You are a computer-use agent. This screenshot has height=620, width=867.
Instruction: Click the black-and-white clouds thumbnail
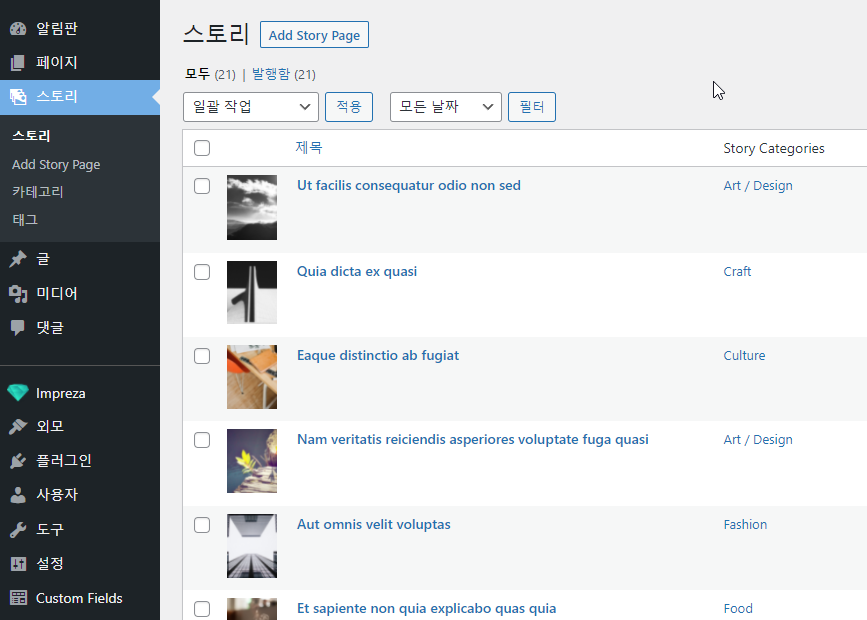click(252, 207)
